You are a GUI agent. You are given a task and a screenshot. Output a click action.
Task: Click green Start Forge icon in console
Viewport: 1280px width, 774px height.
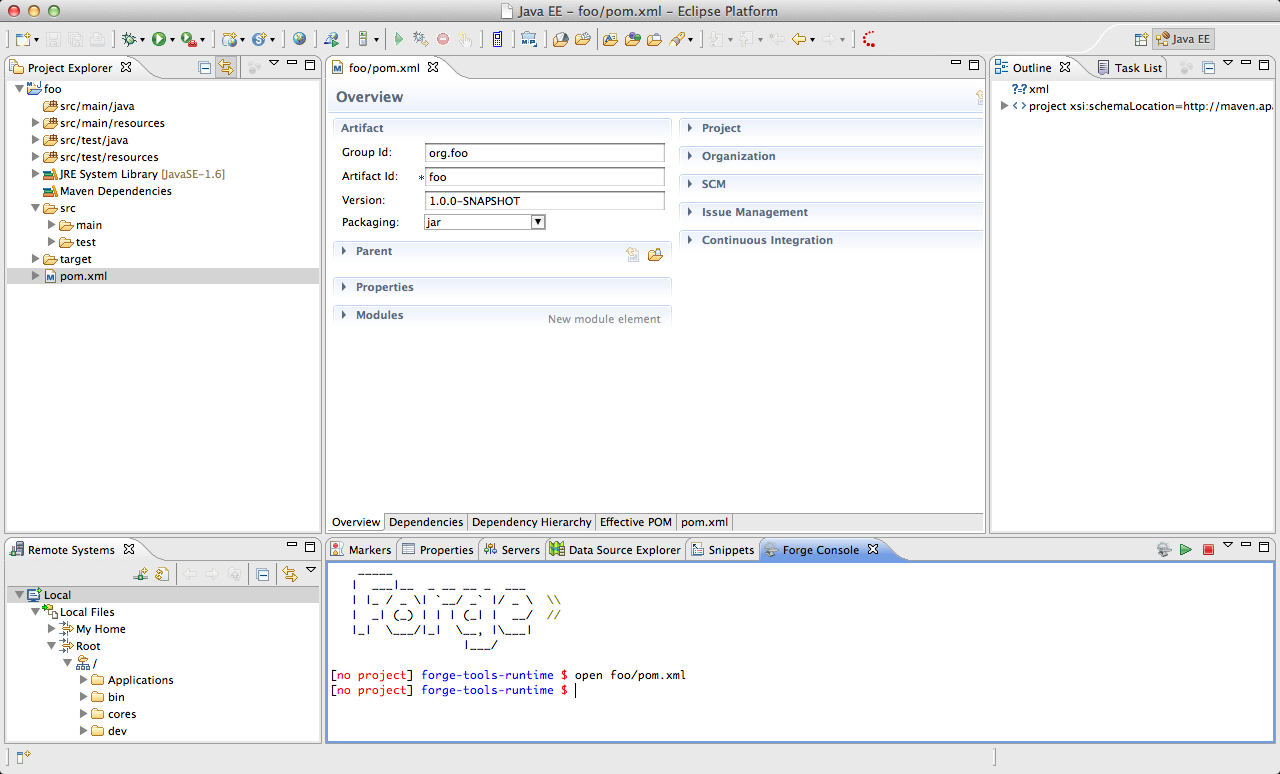point(1186,549)
